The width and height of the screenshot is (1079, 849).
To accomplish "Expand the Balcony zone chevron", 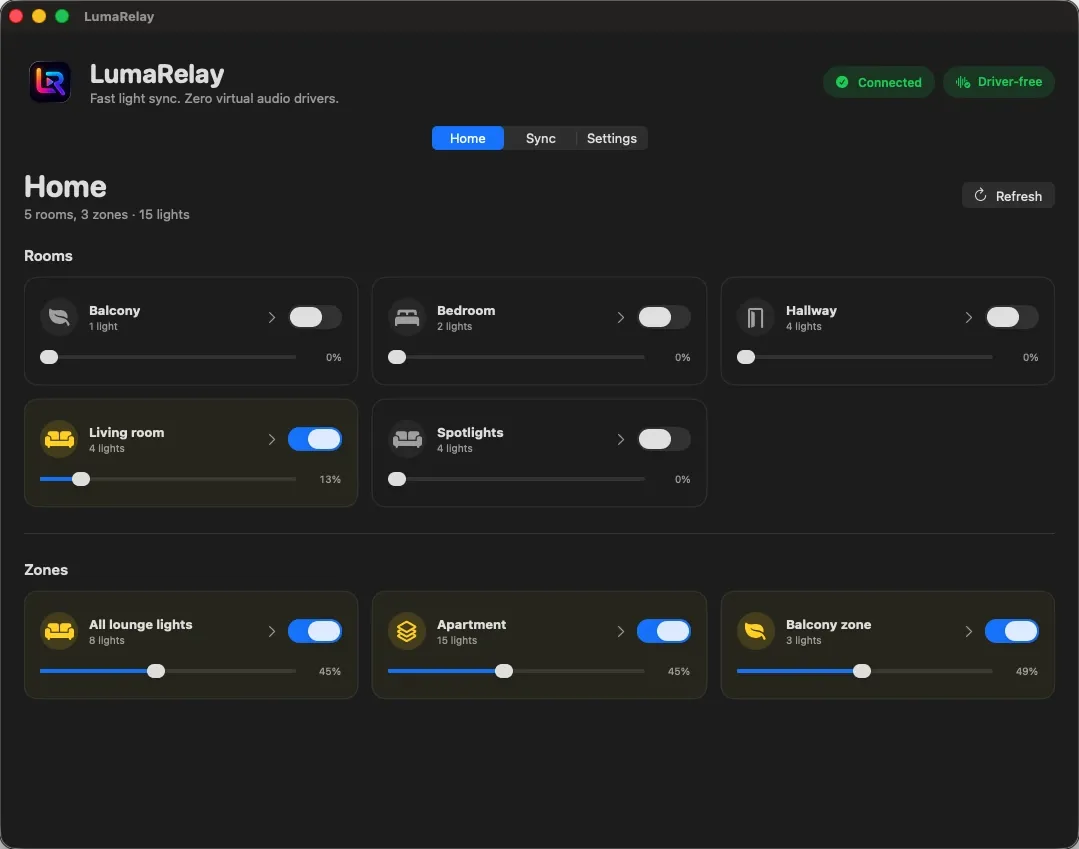I will [969, 631].
